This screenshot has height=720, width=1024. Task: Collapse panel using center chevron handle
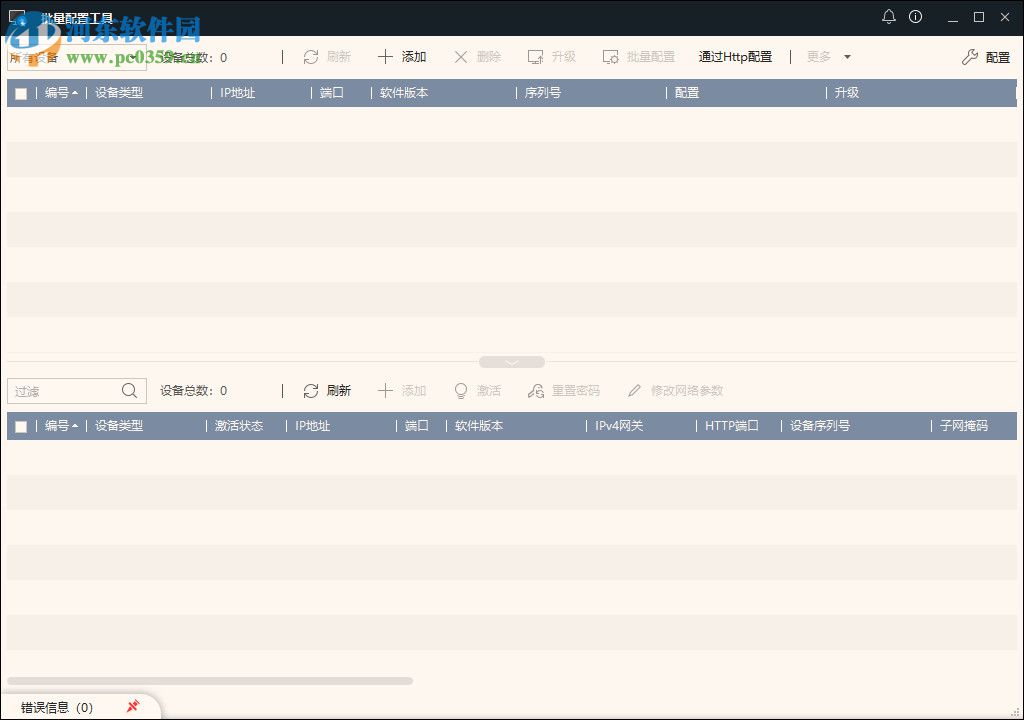512,362
